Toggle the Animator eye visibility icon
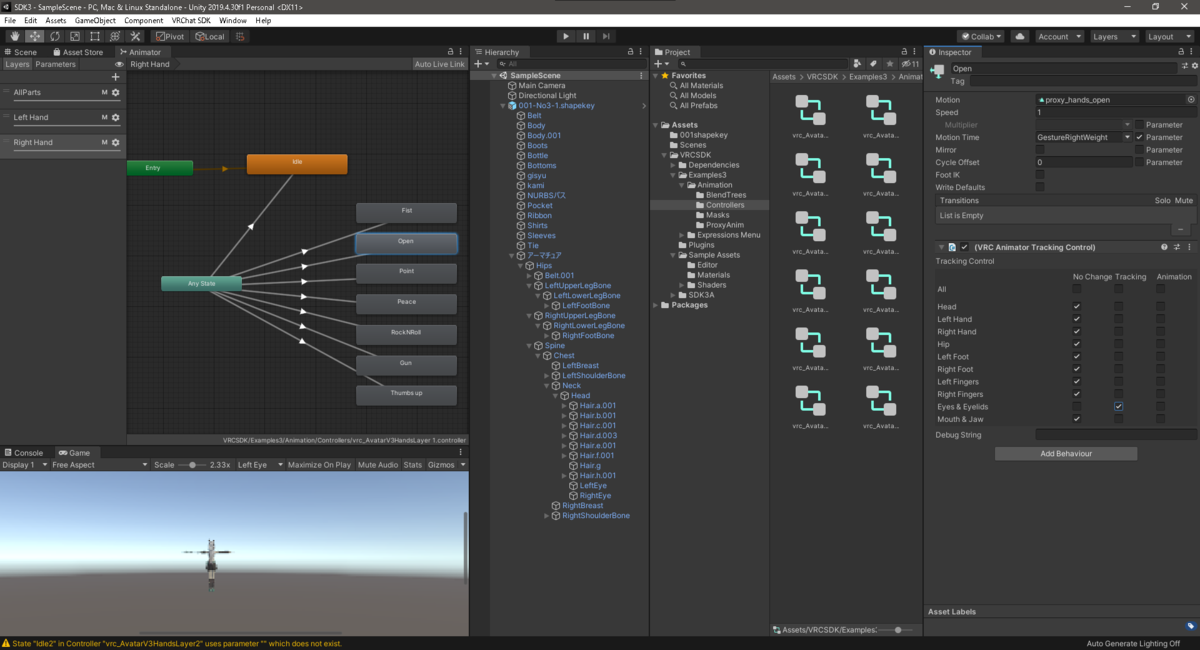This screenshot has width=1200, height=650. [x=119, y=64]
